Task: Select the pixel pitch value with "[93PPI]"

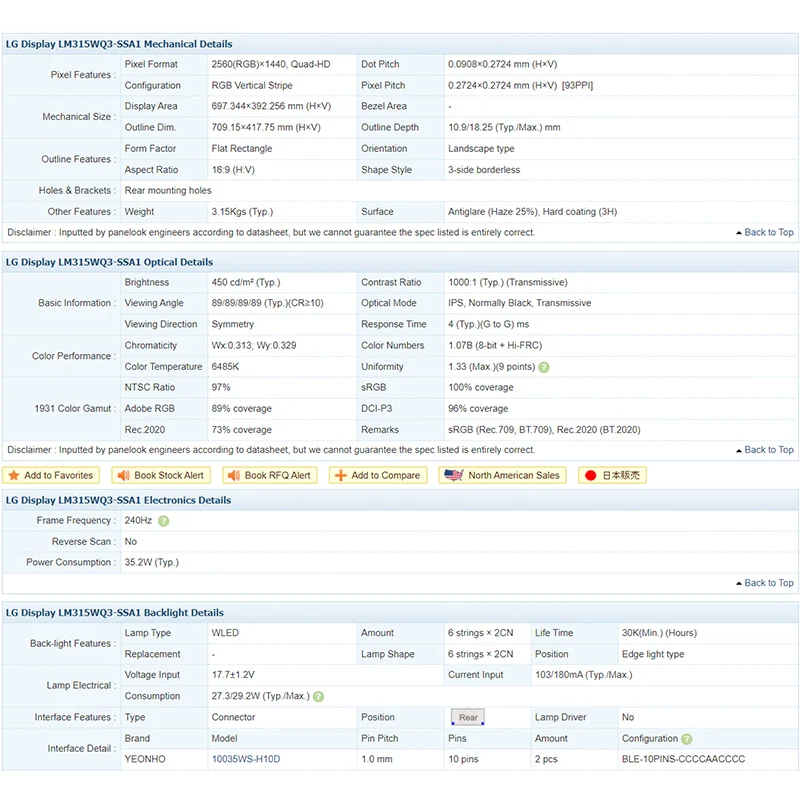Action: tap(520, 86)
